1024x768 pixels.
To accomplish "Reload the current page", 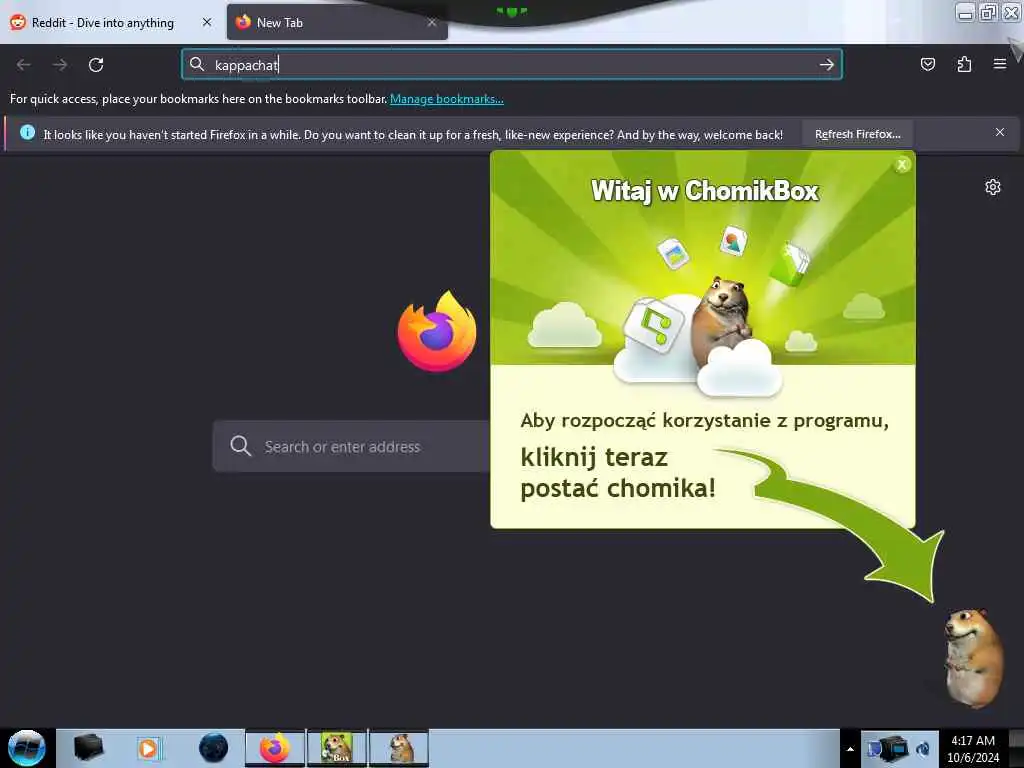I will point(96,65).
